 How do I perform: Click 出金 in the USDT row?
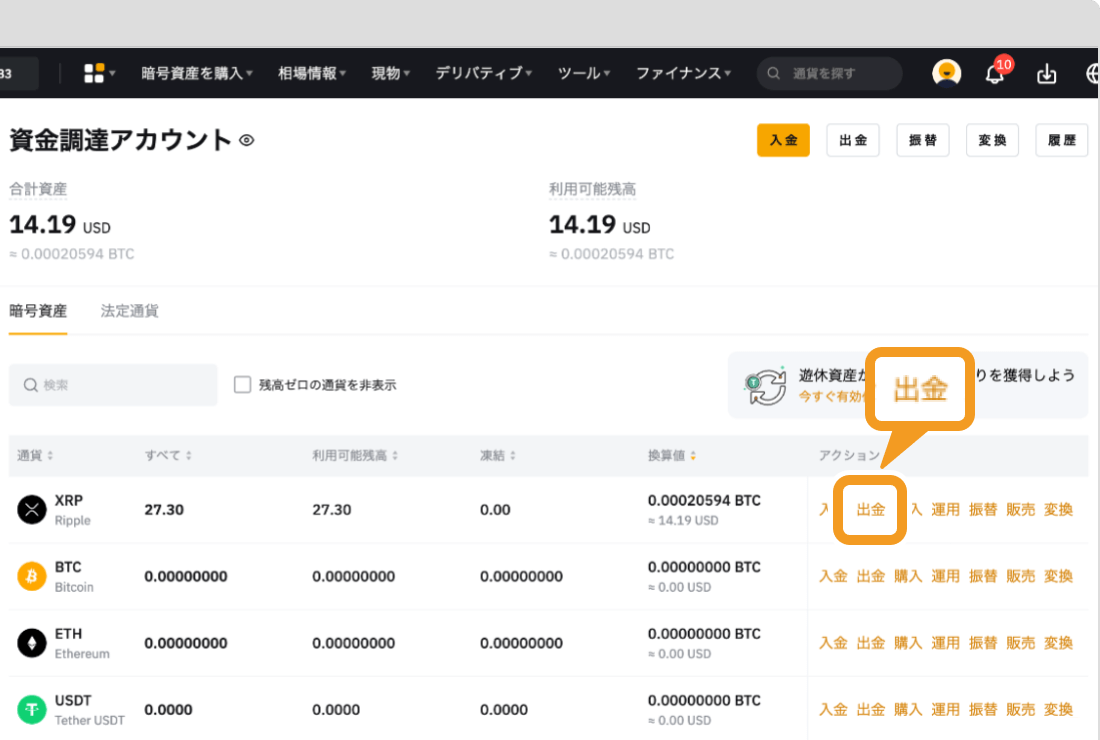(871, 710)
